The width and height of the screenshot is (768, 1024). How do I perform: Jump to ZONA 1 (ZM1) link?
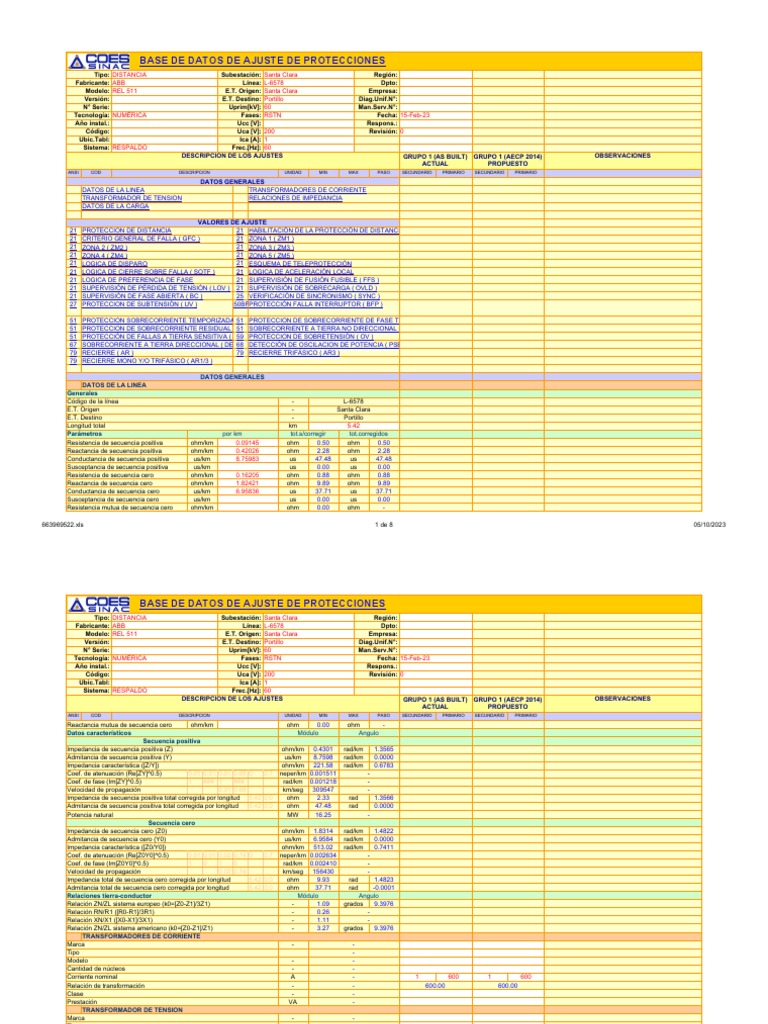tap(271, 239)
